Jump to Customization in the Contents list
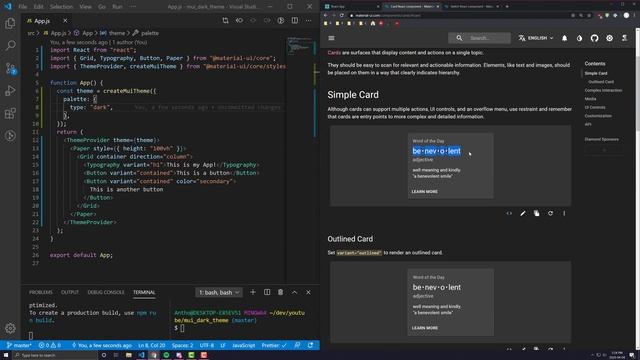The image size is (640, 360). [x=598, y=116]
